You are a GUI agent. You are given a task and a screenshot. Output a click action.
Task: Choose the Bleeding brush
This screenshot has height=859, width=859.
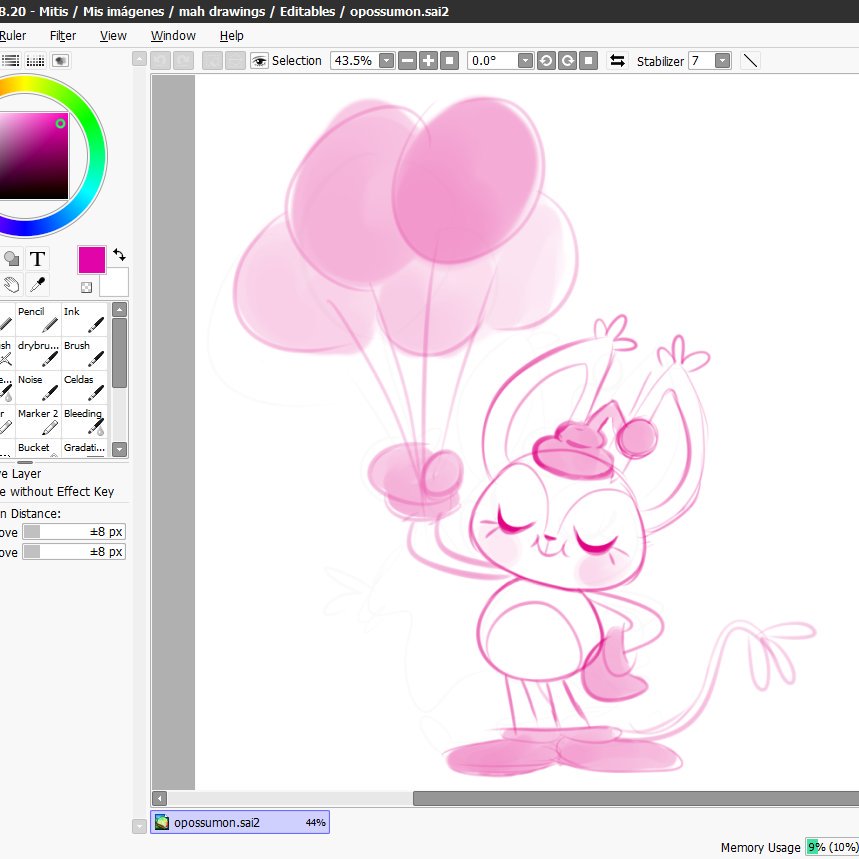click(84, 421)
